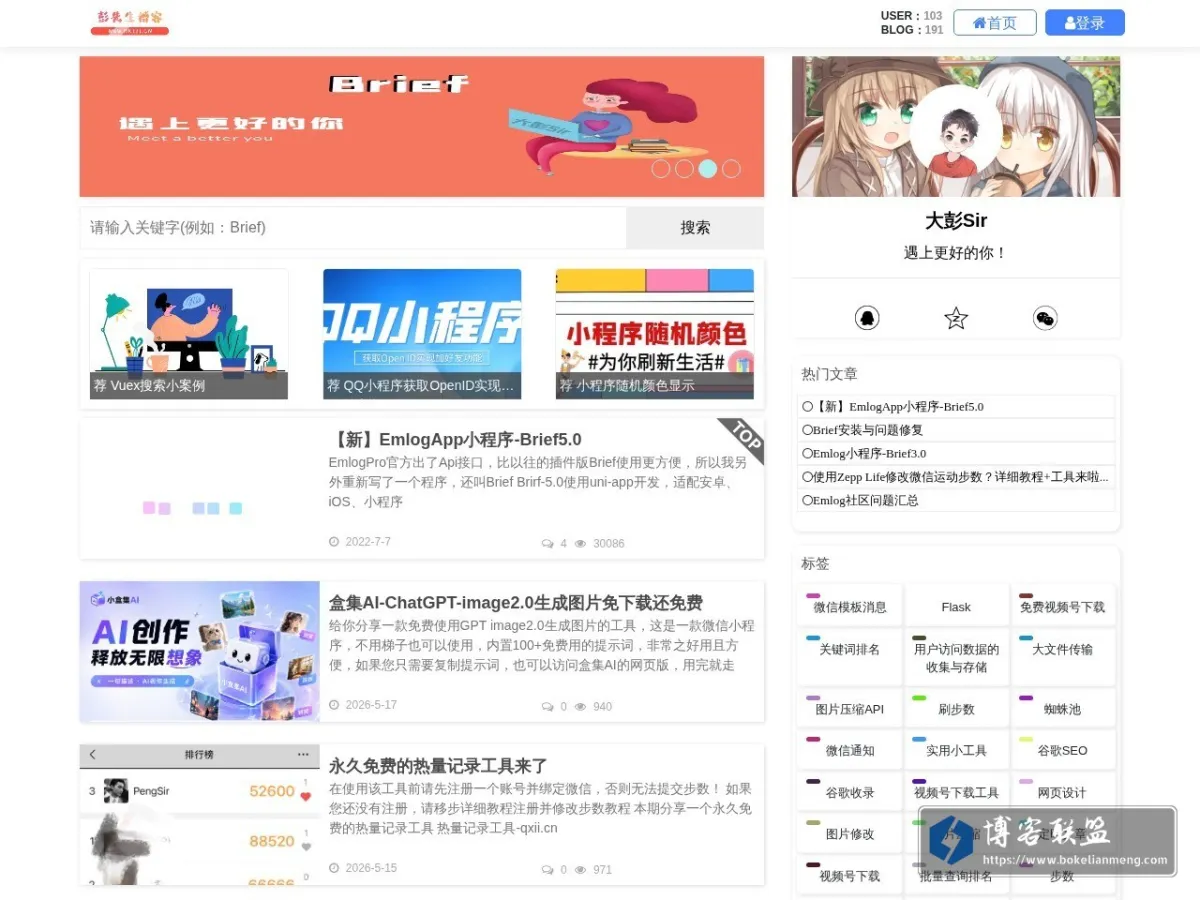Select the 蜘蛛池 tag
Viewport: 1200px width, 900px height.
coord(1062,708)
